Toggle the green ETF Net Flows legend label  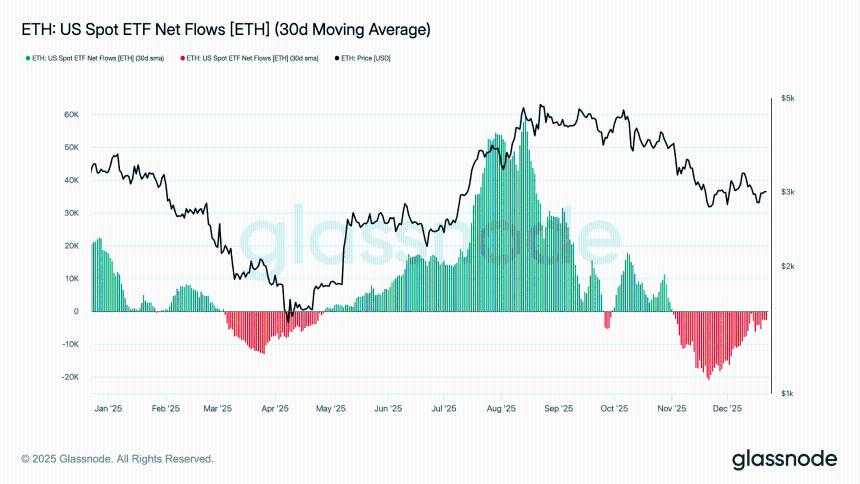pyautogui.click(x=98, y=59)
